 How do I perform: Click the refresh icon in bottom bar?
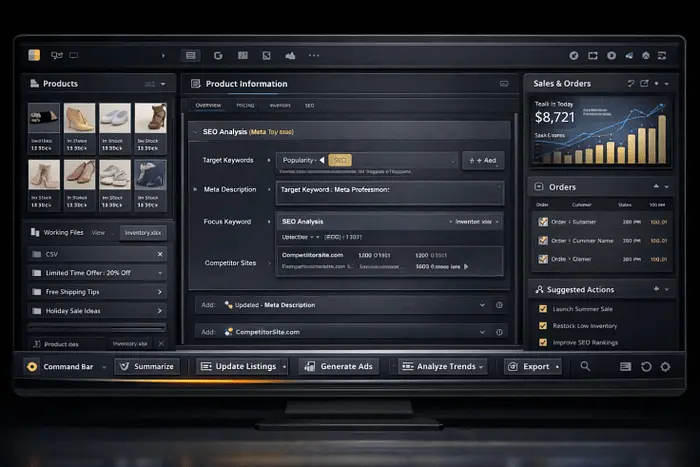[x=646, y=367]
